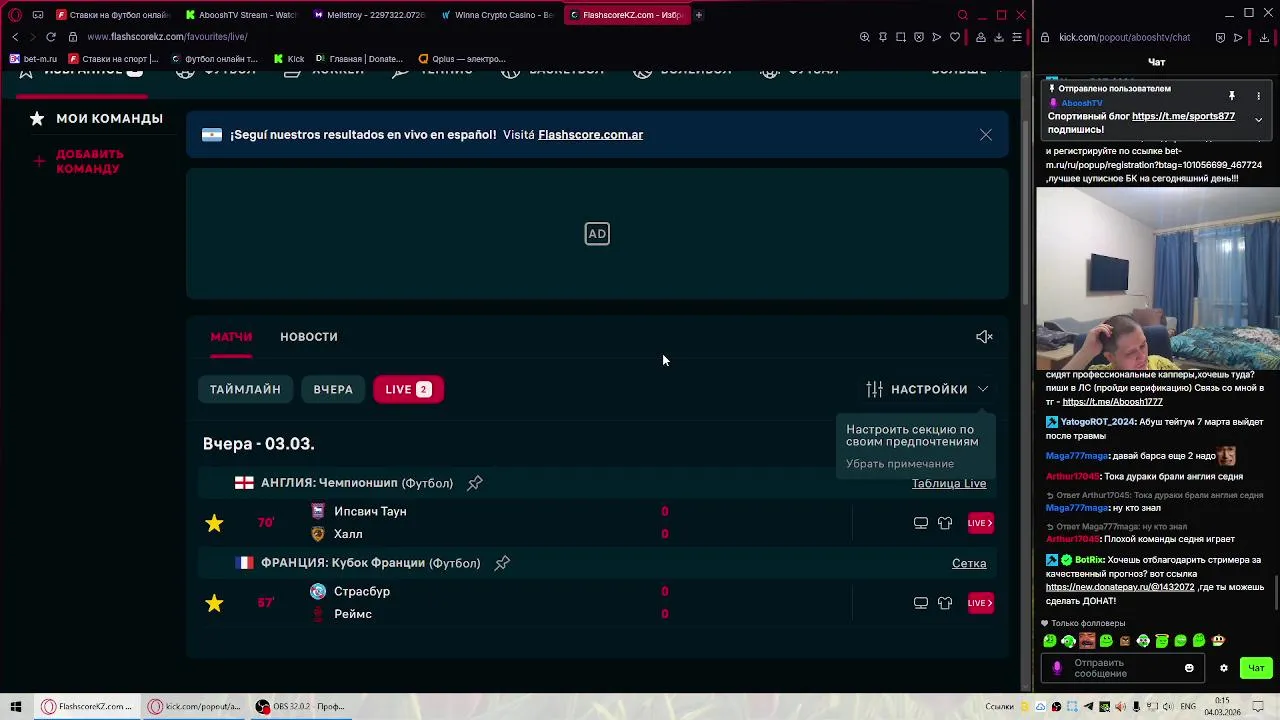Open МОИ КОМАНДЫ star section

(97, 119)
